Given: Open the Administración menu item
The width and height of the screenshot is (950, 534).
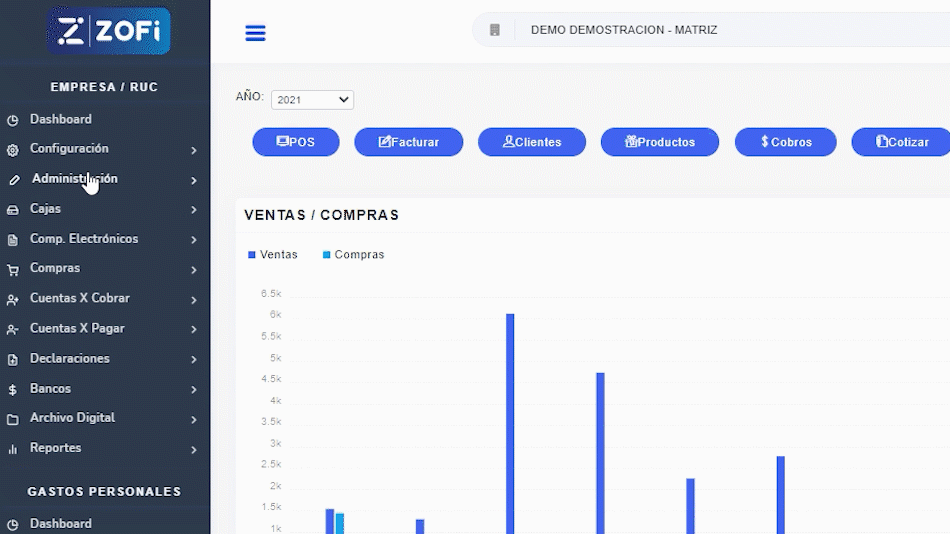Looking at the screenshot, I should 74,179.
